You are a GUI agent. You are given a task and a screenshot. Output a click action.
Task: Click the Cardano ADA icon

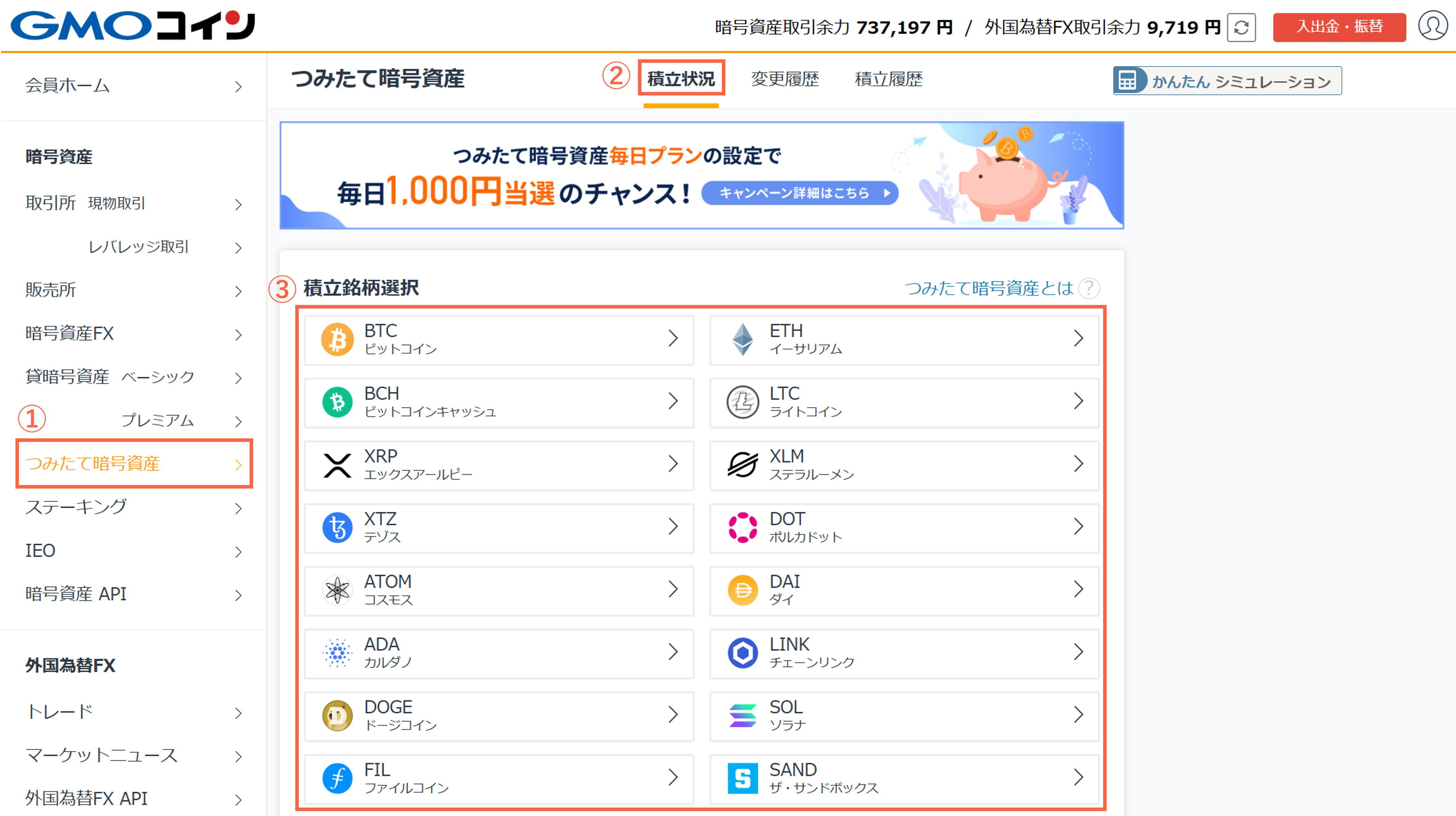[337, 653]
